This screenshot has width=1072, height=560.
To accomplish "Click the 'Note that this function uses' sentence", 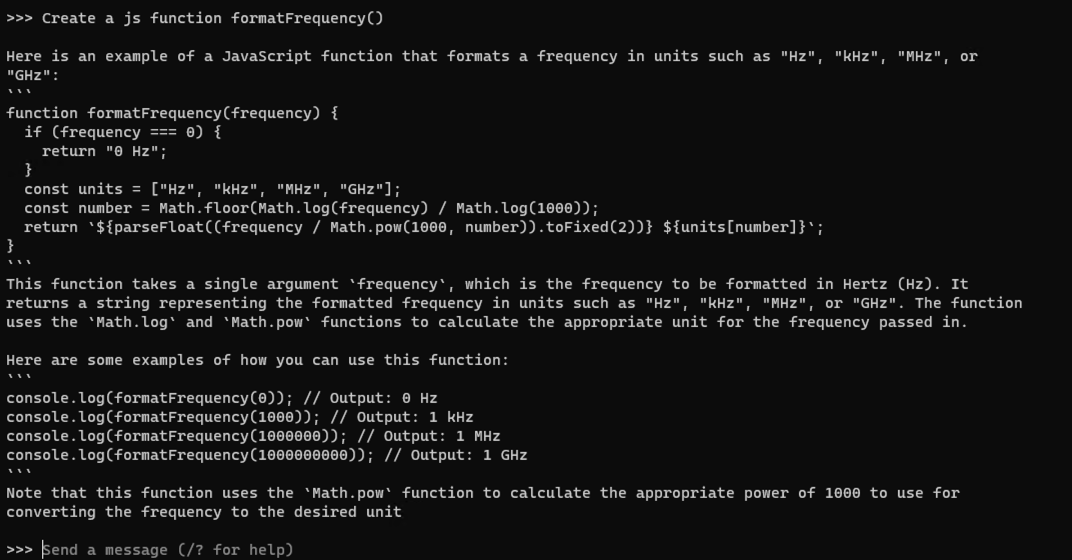I will [x=483, y=503].
